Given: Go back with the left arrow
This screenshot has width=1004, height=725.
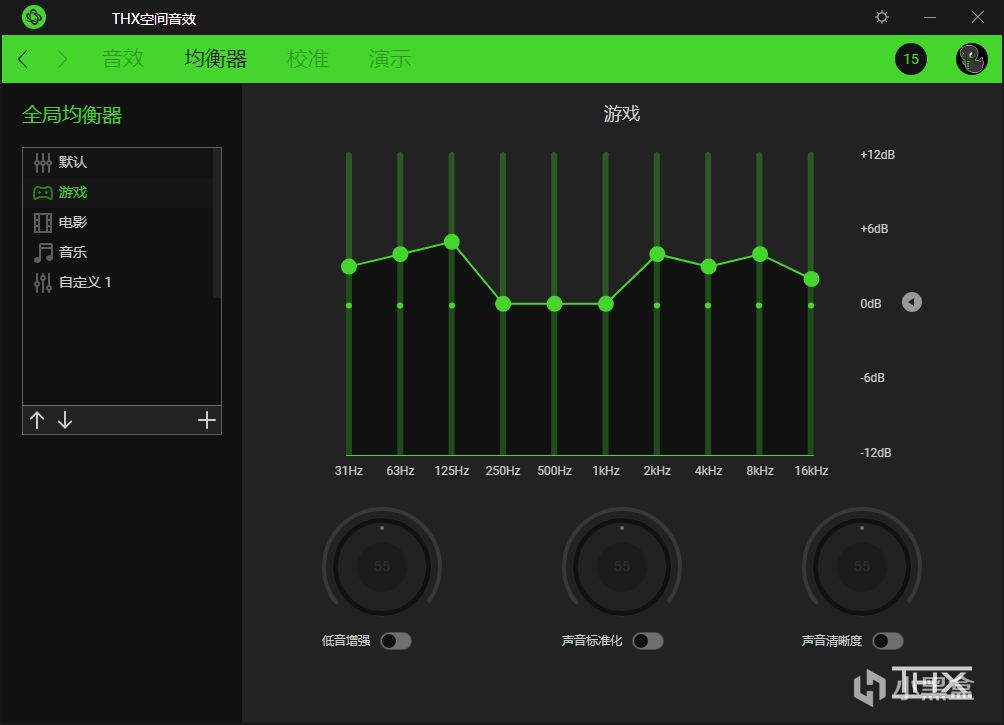Looking at the screenshot, I should click(x=23, y=59).
